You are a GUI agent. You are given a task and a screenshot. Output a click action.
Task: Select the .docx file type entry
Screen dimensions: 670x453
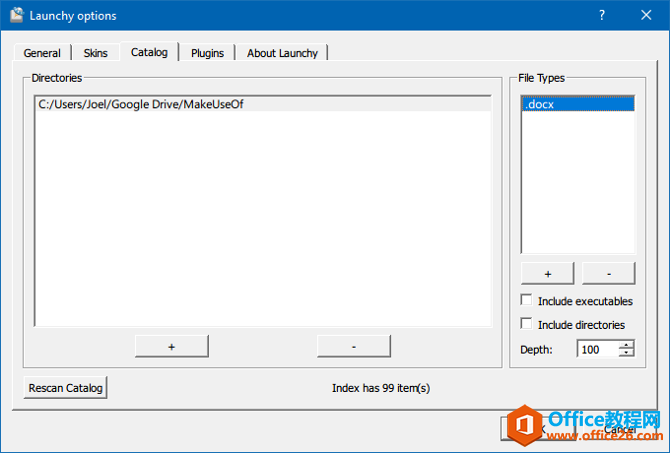click(577, 104)
